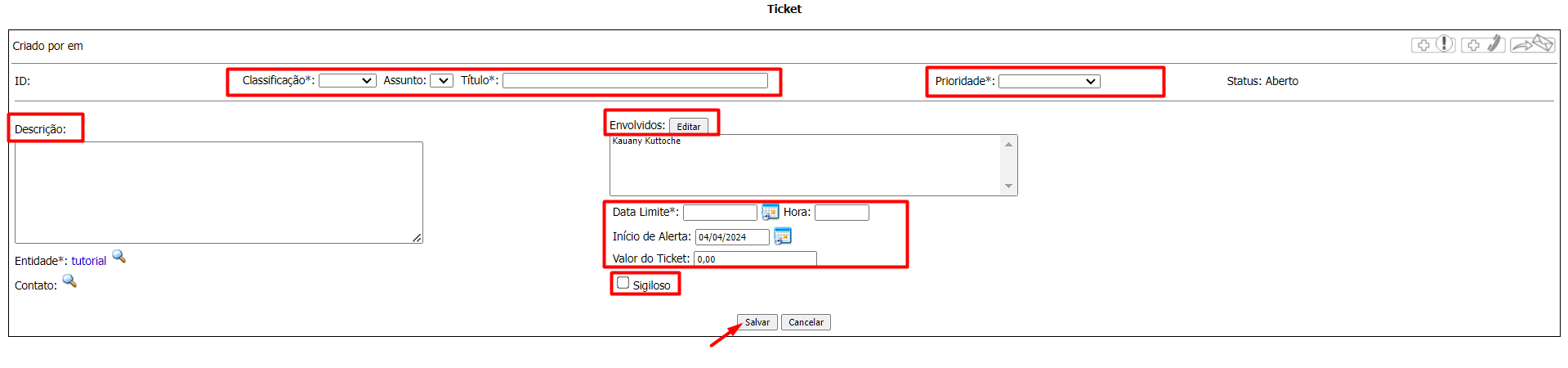Click Editar button next to Envolvidos
This screenshot has height=368, width=1568.
tap(688, 126)
